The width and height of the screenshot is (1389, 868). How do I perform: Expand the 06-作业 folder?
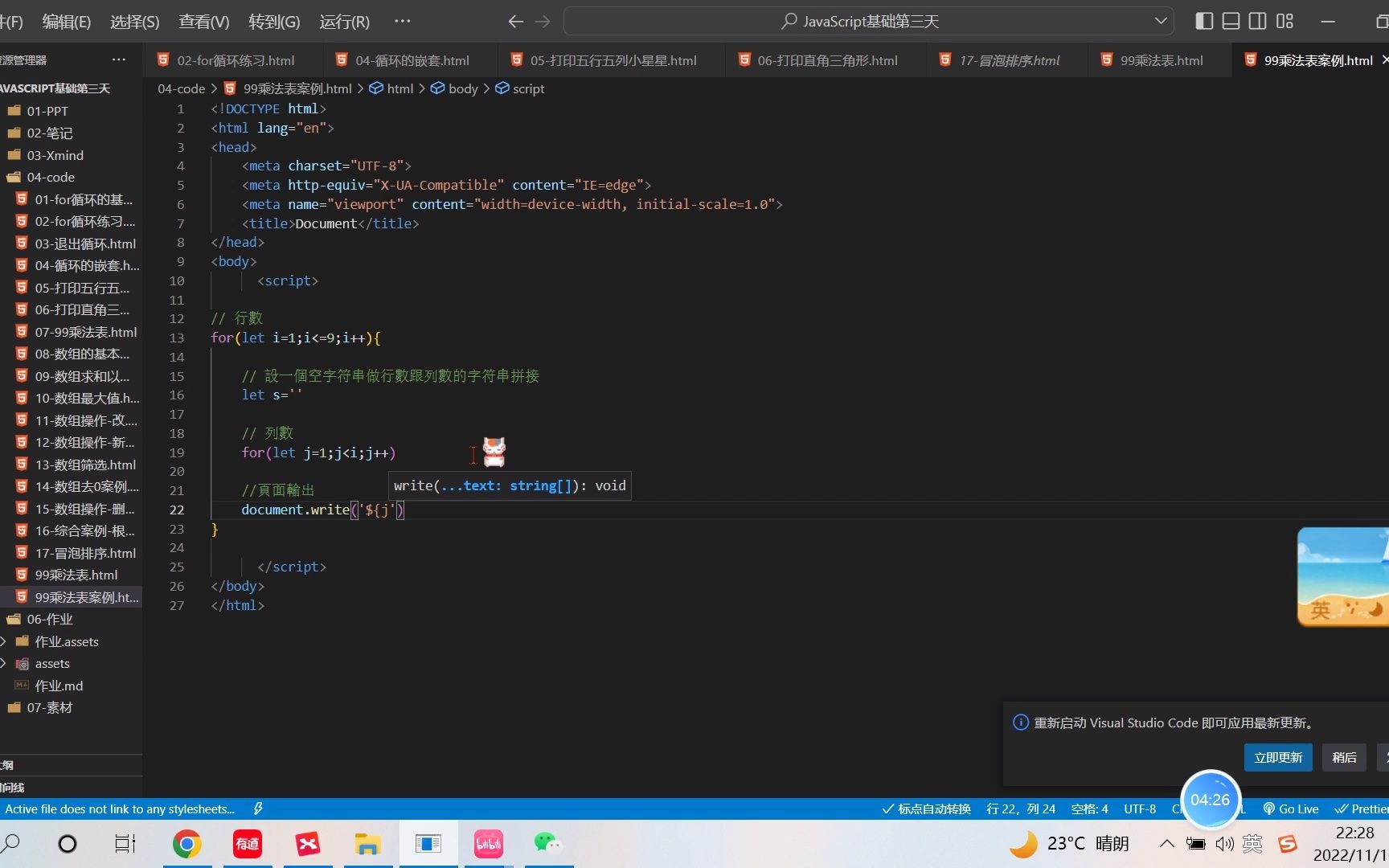(71, 620)
